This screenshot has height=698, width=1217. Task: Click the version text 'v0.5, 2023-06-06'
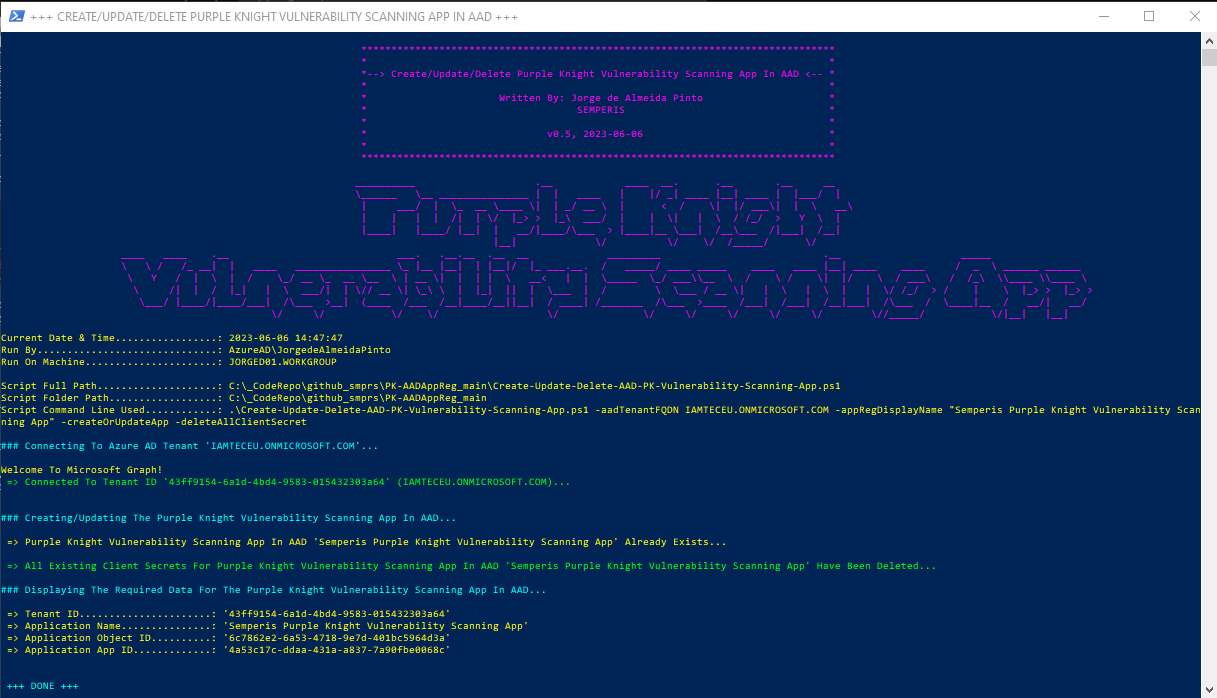pos(594,134)
